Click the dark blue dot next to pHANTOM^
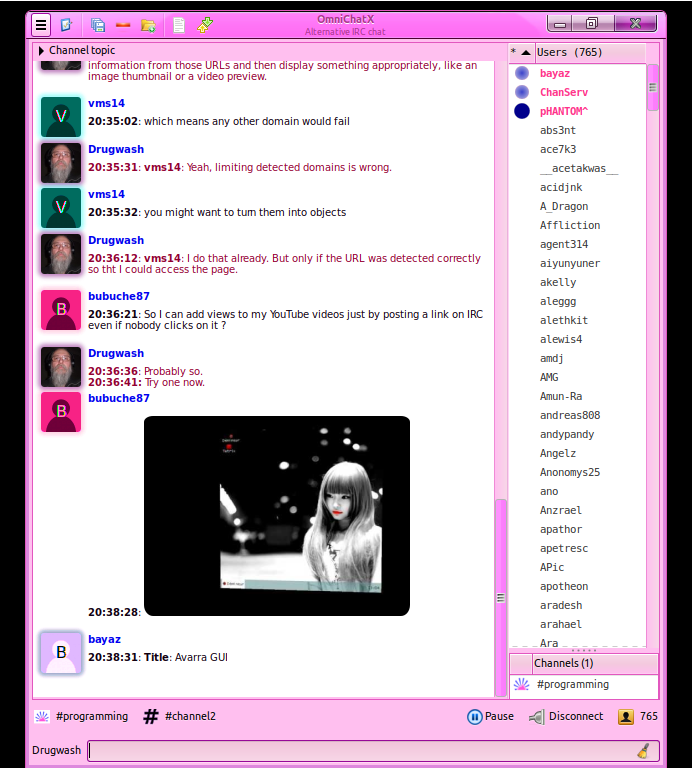Image resolution: width=692 pixels, height=768 pixels. pos(522,111)
